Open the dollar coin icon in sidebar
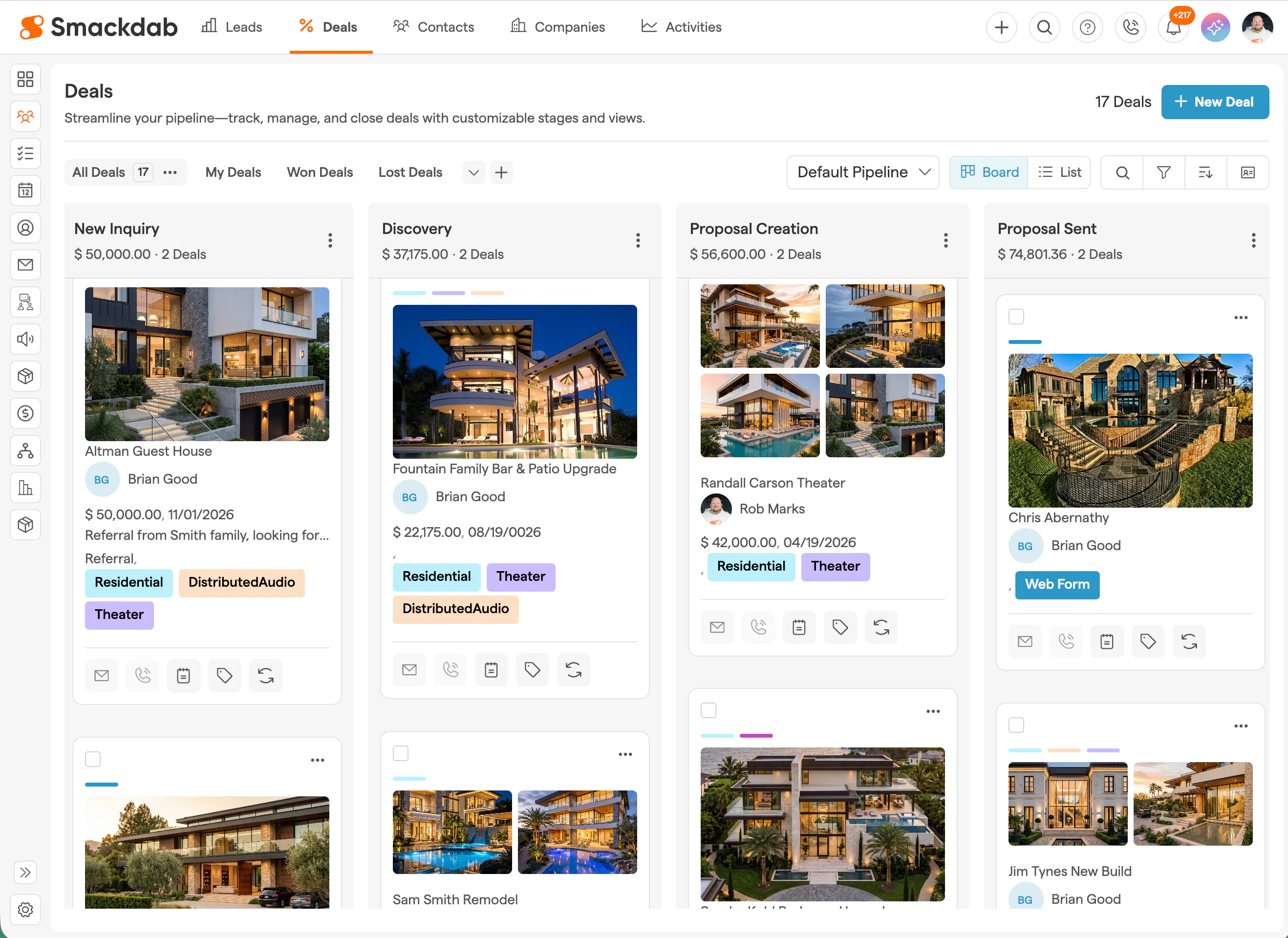The image size is (1288, 938). pyautogui.click(x=25, y=413)
